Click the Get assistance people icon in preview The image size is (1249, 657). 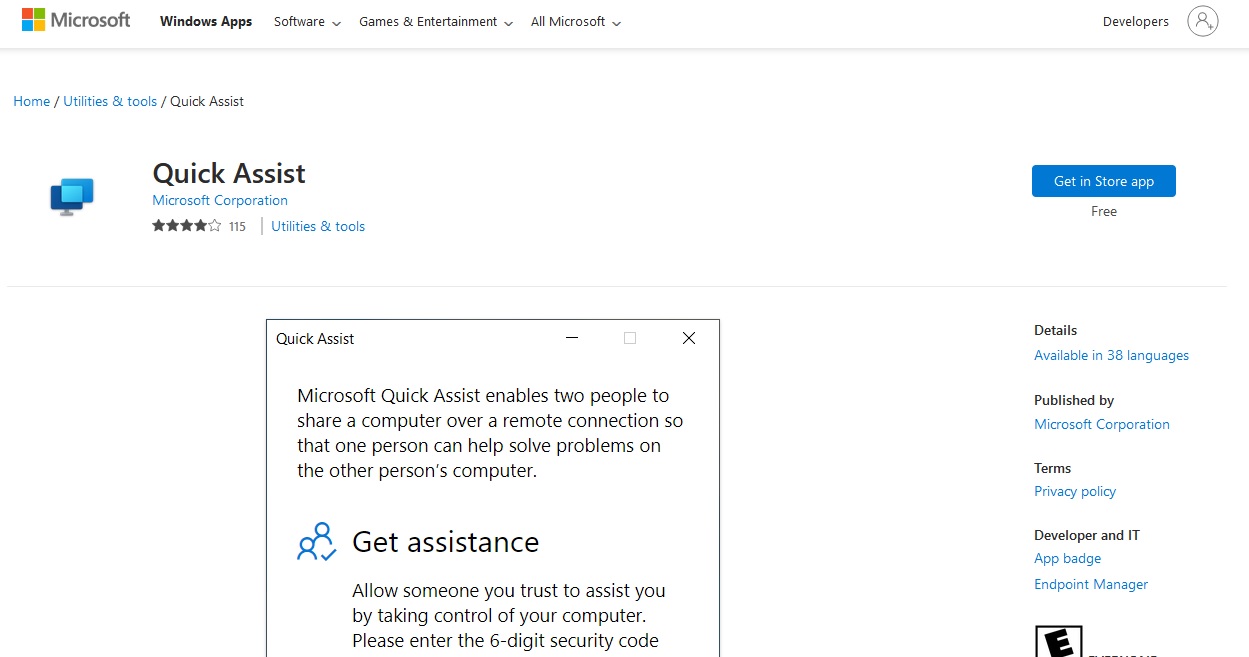click(x=316, y=541)
